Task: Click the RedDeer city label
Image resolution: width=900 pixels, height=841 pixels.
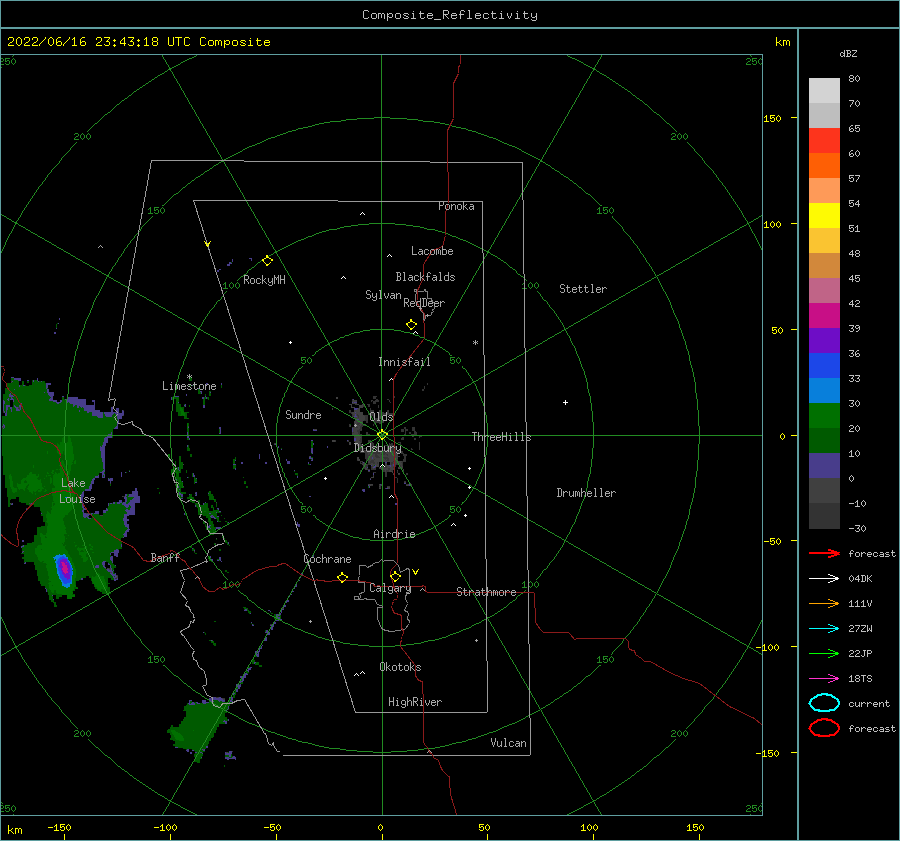Action: coord(424,303)
